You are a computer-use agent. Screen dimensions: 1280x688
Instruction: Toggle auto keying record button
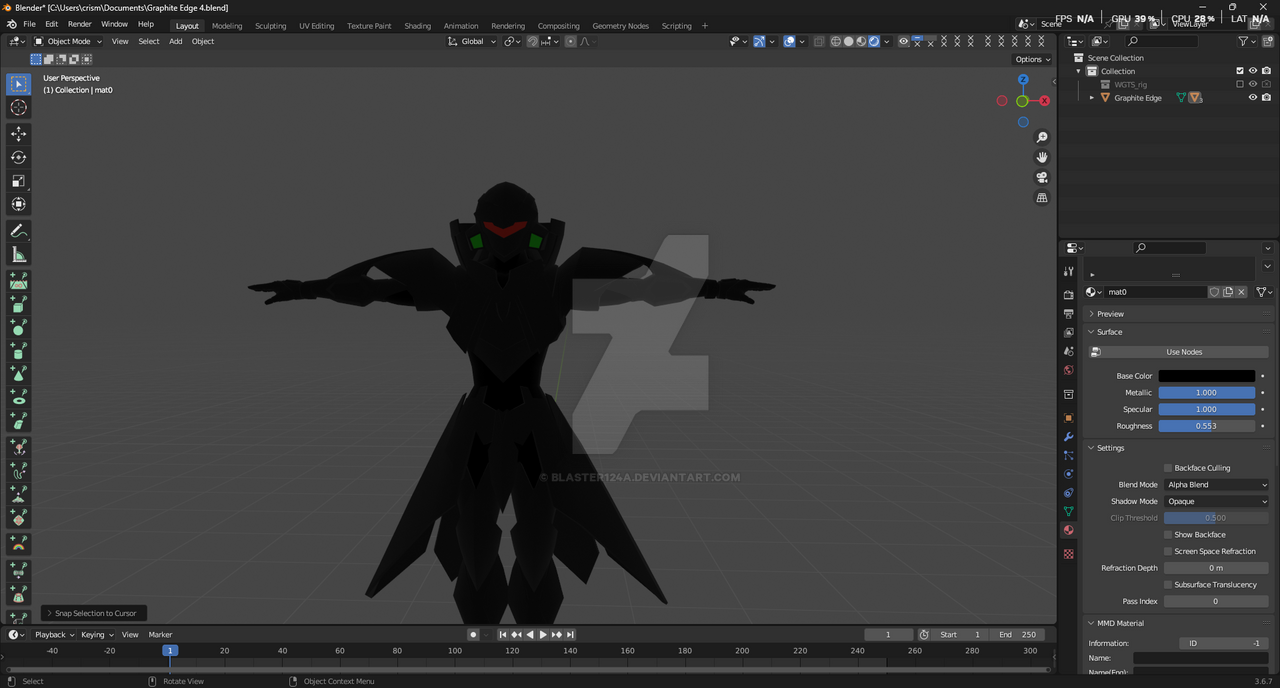coord(473,634)
